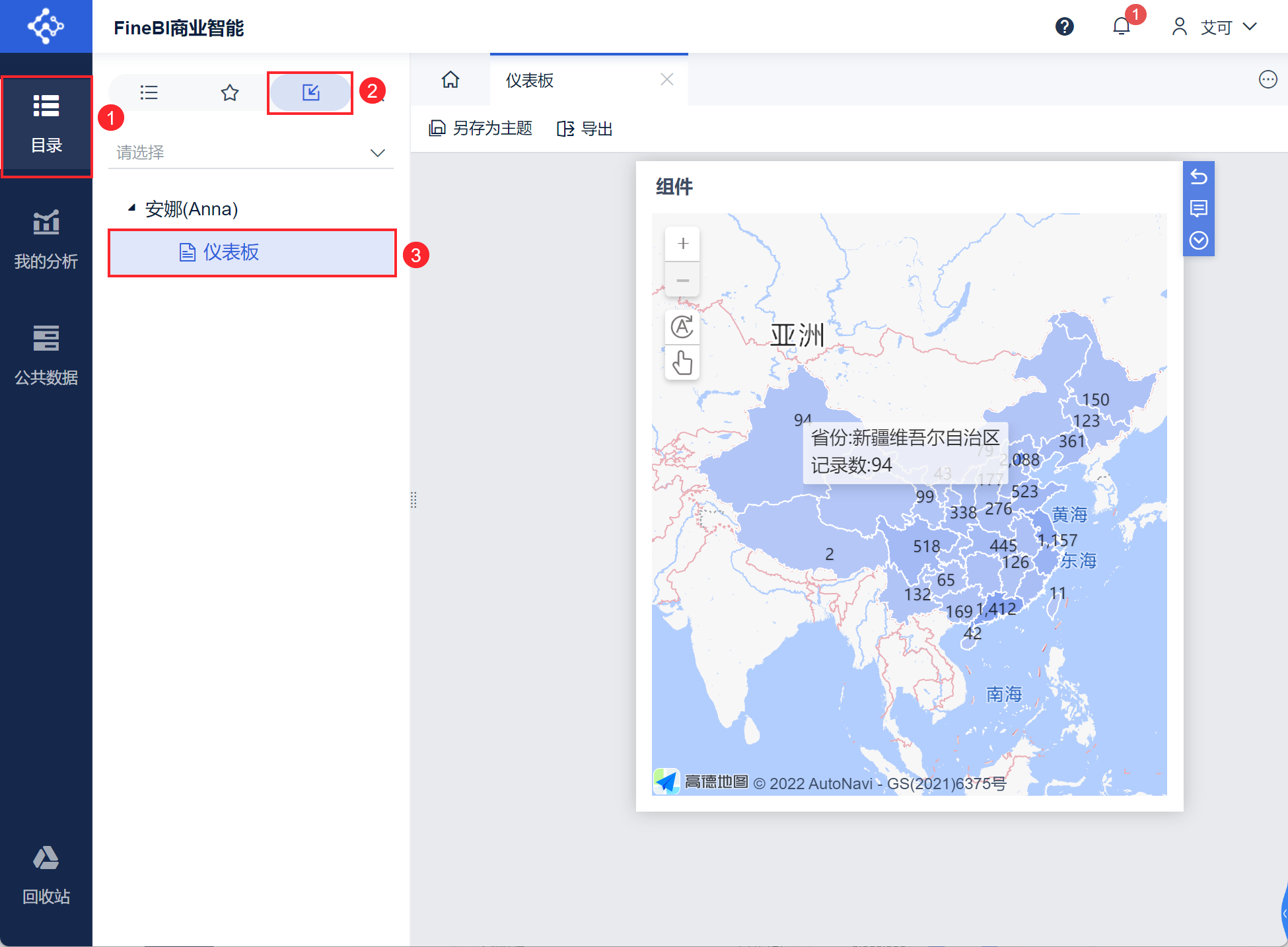Screen dimensions: 1288x947
Task: Select 仪表板 in the directory tree
Action: 231,252
